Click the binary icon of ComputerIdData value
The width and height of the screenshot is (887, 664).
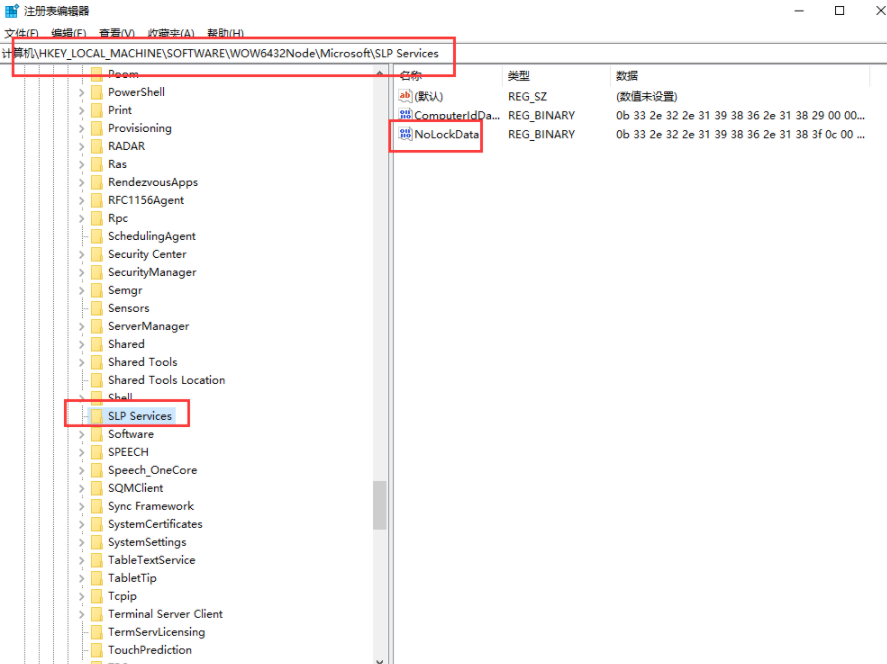click(x=405, y=115)
